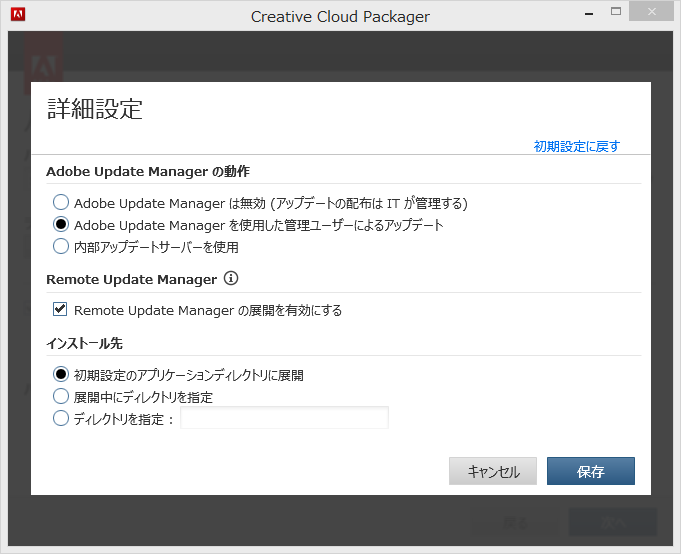Select 'ディレクトリを指定：' radio button

coord(61,419)
